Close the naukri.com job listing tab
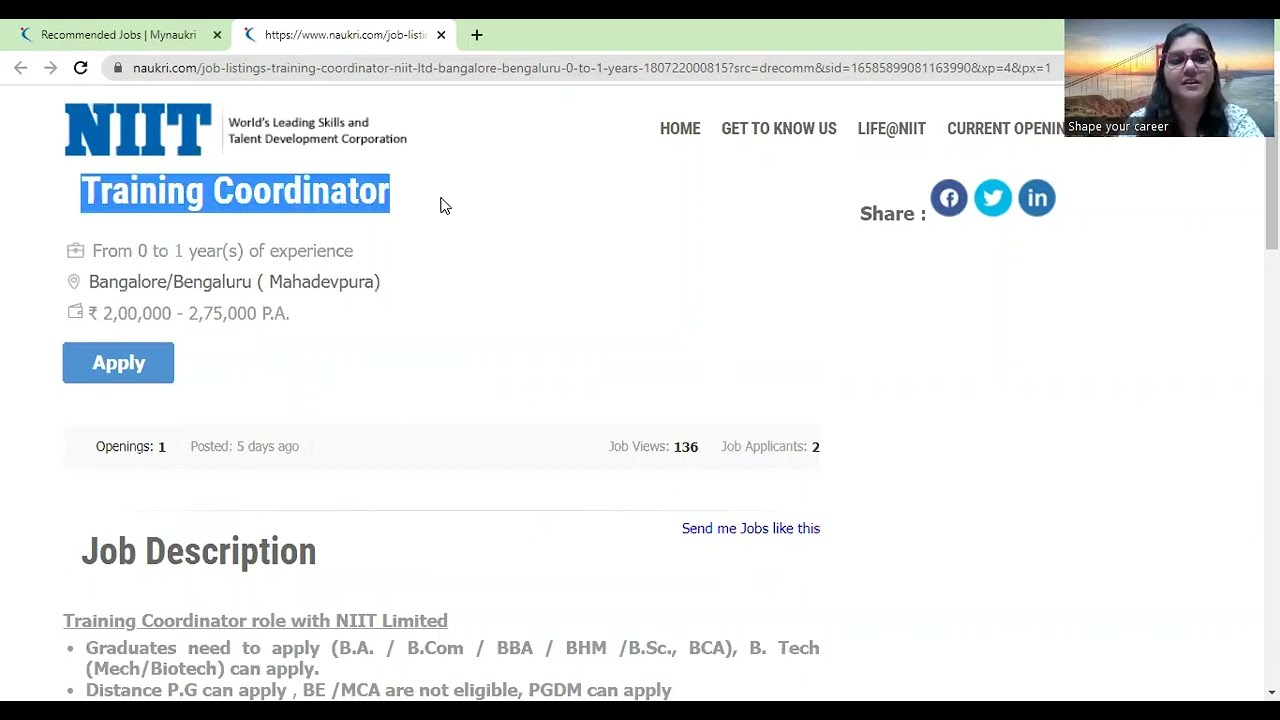This screenshot has height=720, width=1280. coord(441,35)
